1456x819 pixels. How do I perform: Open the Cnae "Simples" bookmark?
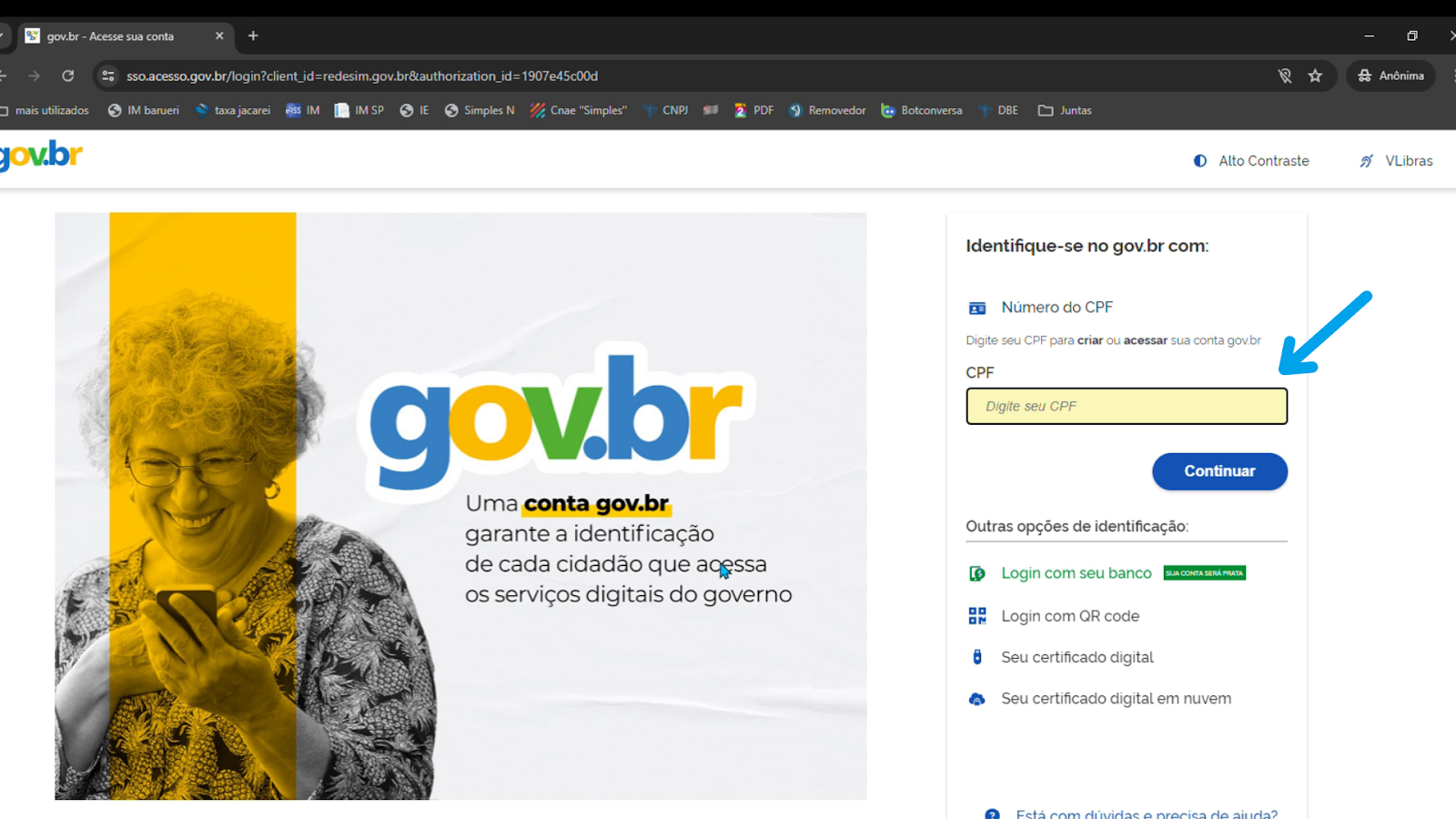point(579,110)
